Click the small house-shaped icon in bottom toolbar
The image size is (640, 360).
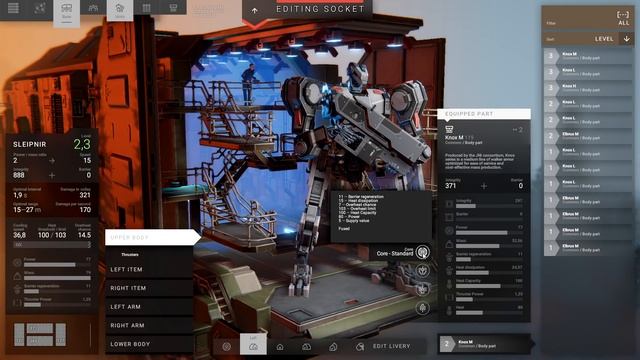(x=280, y=347)
